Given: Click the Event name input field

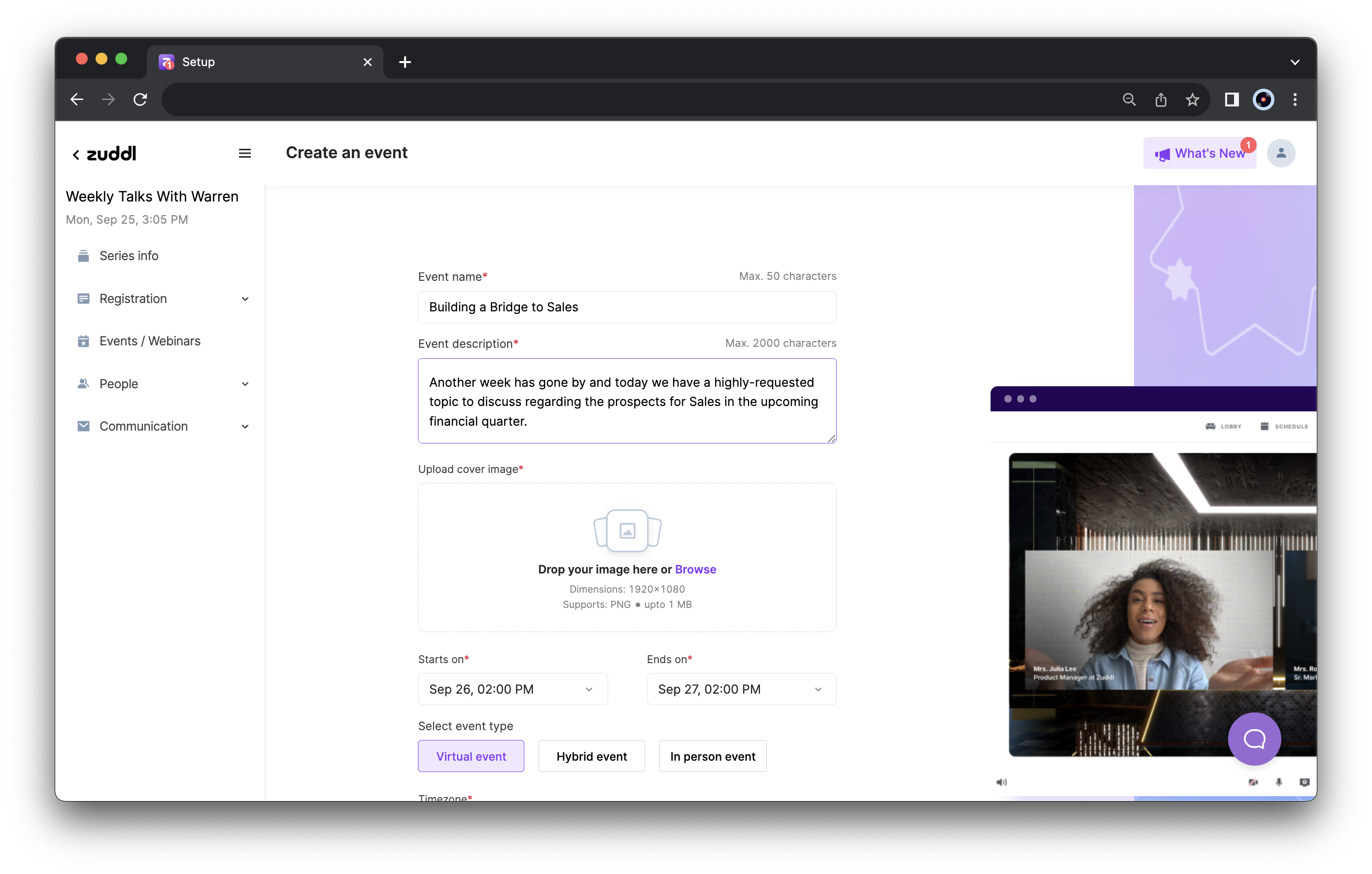Looking at the screenshot, I should (x=627, y=307).
